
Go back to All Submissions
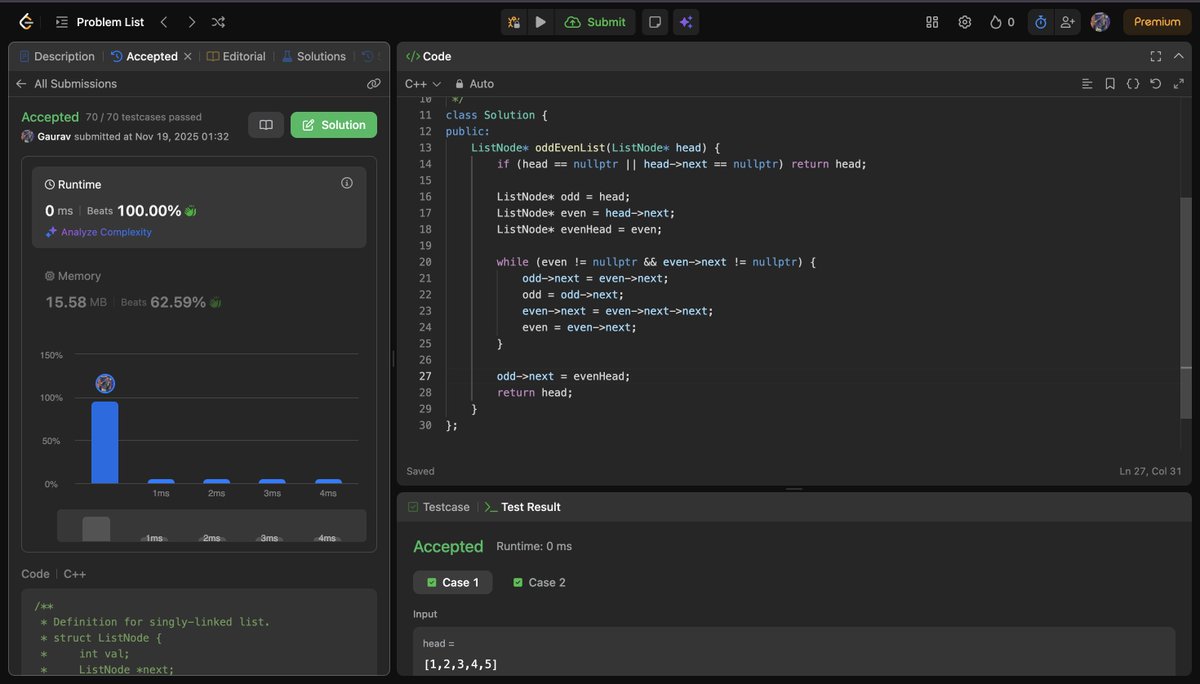click(66, 84)
